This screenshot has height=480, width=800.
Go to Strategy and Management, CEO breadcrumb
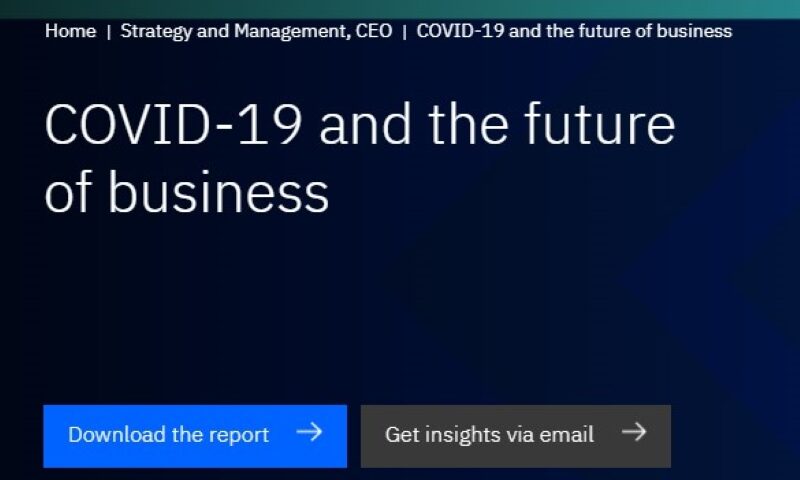pos(256,31)
